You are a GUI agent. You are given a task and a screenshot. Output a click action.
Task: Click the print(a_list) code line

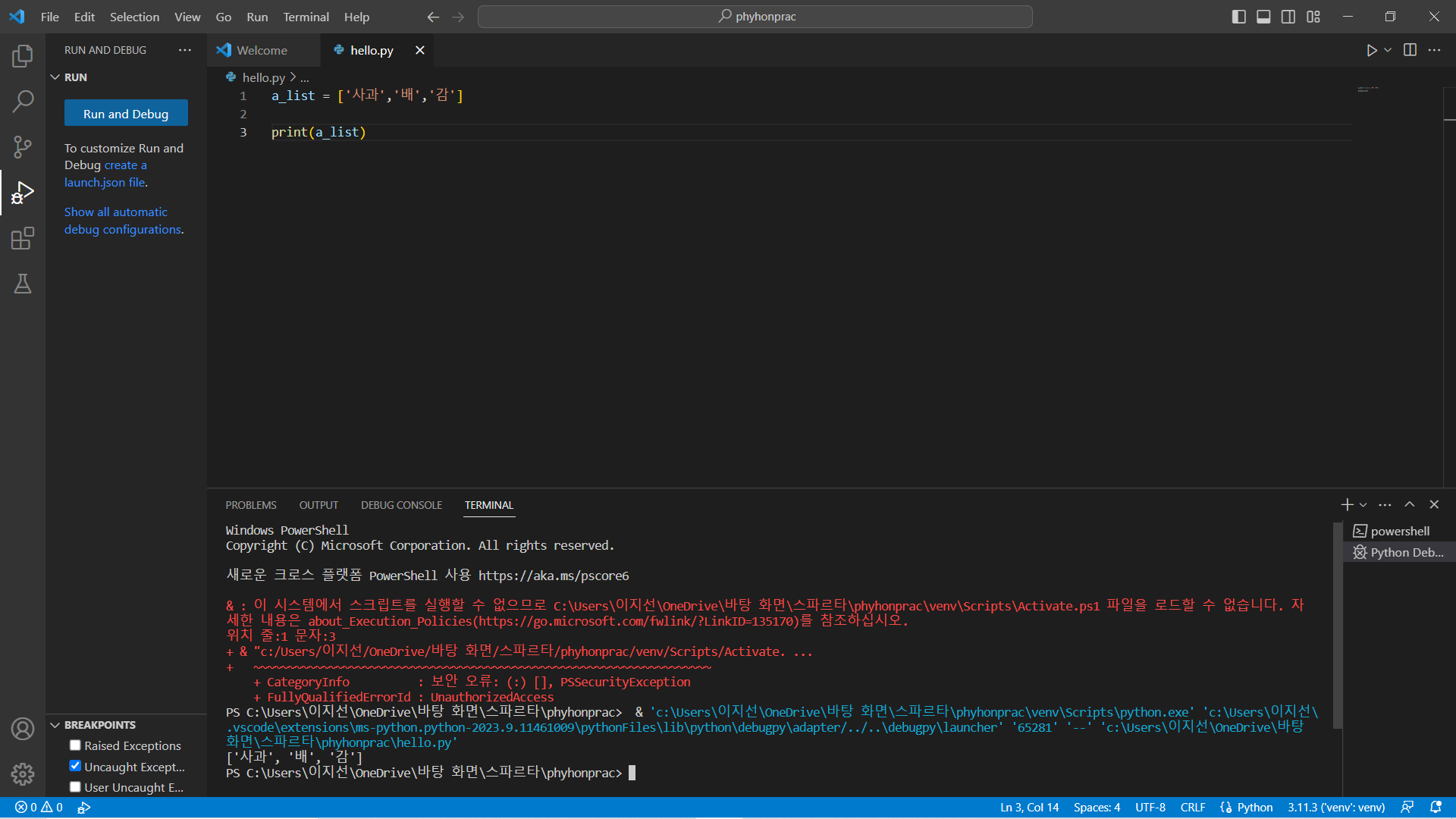[x=318, y=132]
